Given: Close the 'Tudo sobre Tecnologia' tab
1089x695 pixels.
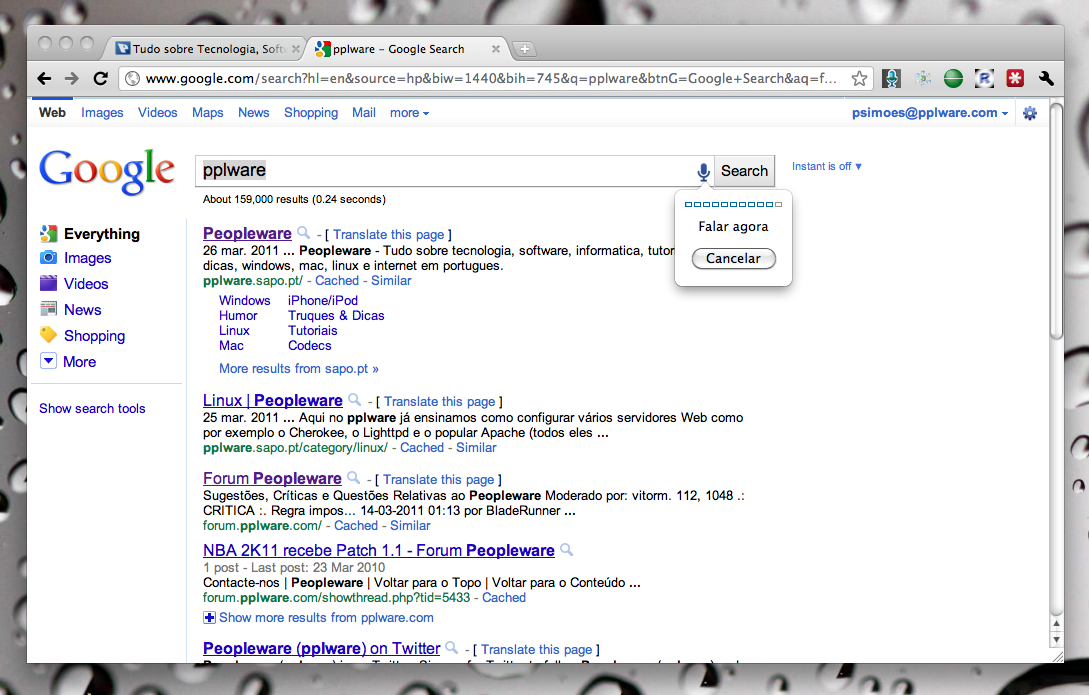Looking at the screenshot, I should click(296, 49).
